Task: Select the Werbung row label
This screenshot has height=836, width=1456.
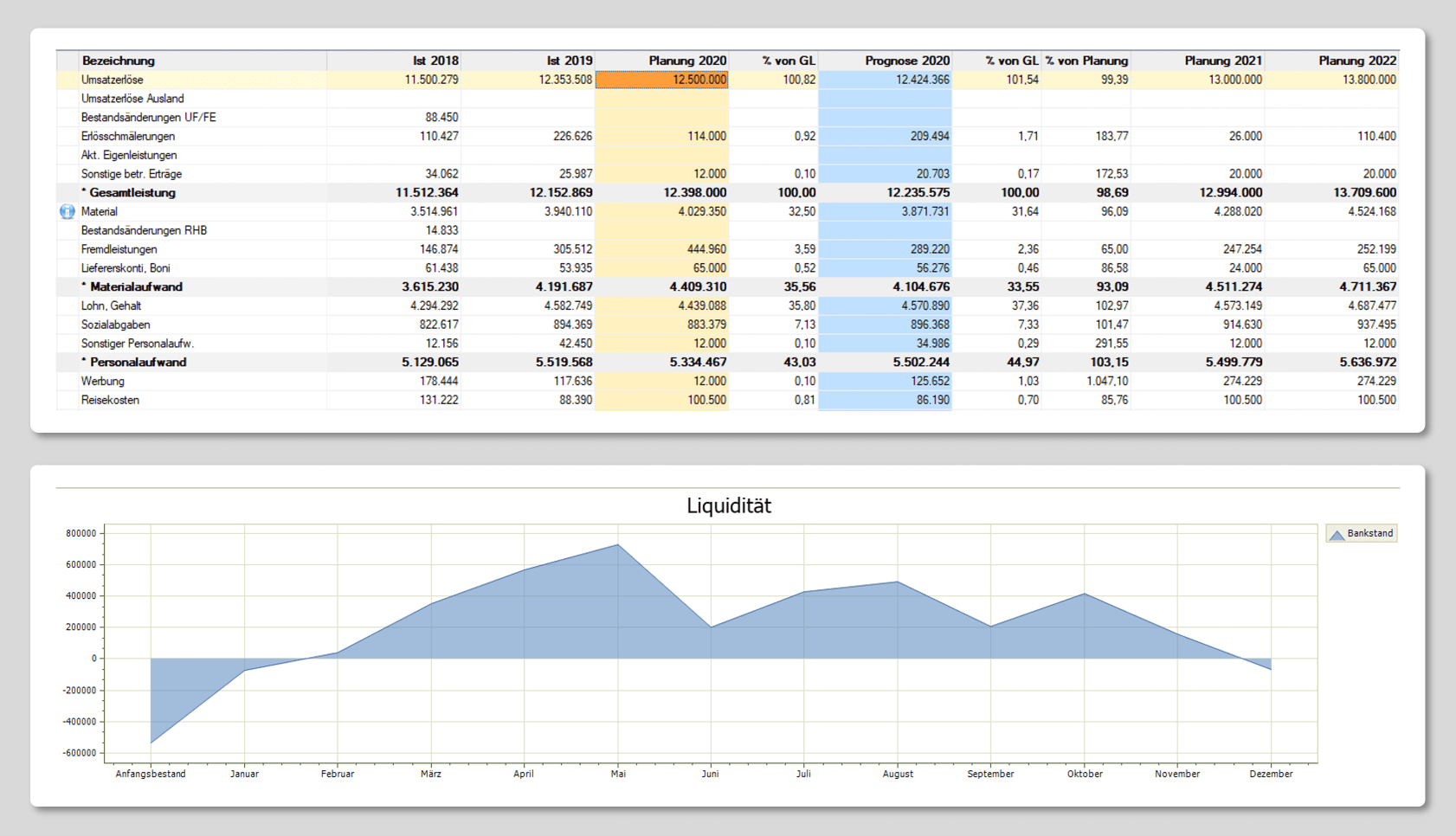Action: coord(103,381)
